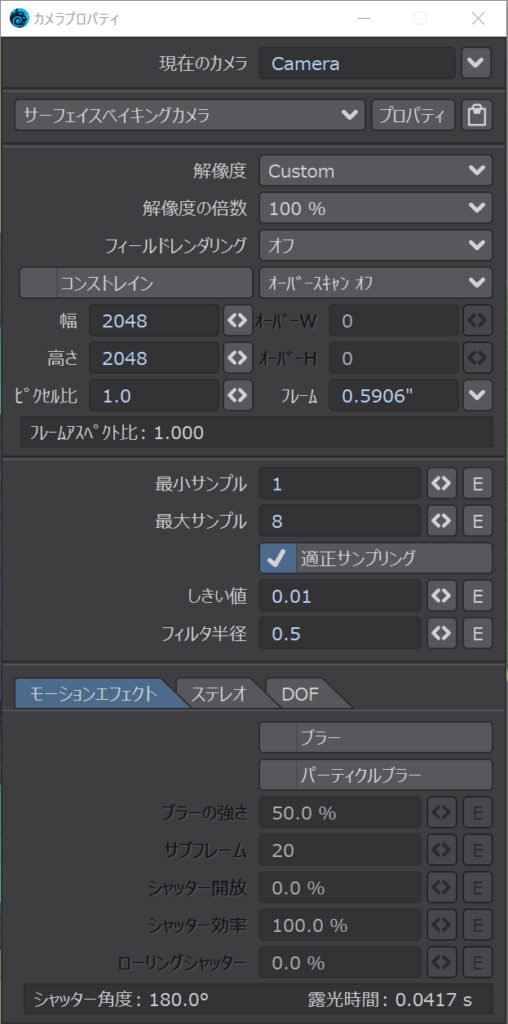Switch to the DOF tab
This screenshot has height=1024, width=508.
tap(302, 694)
